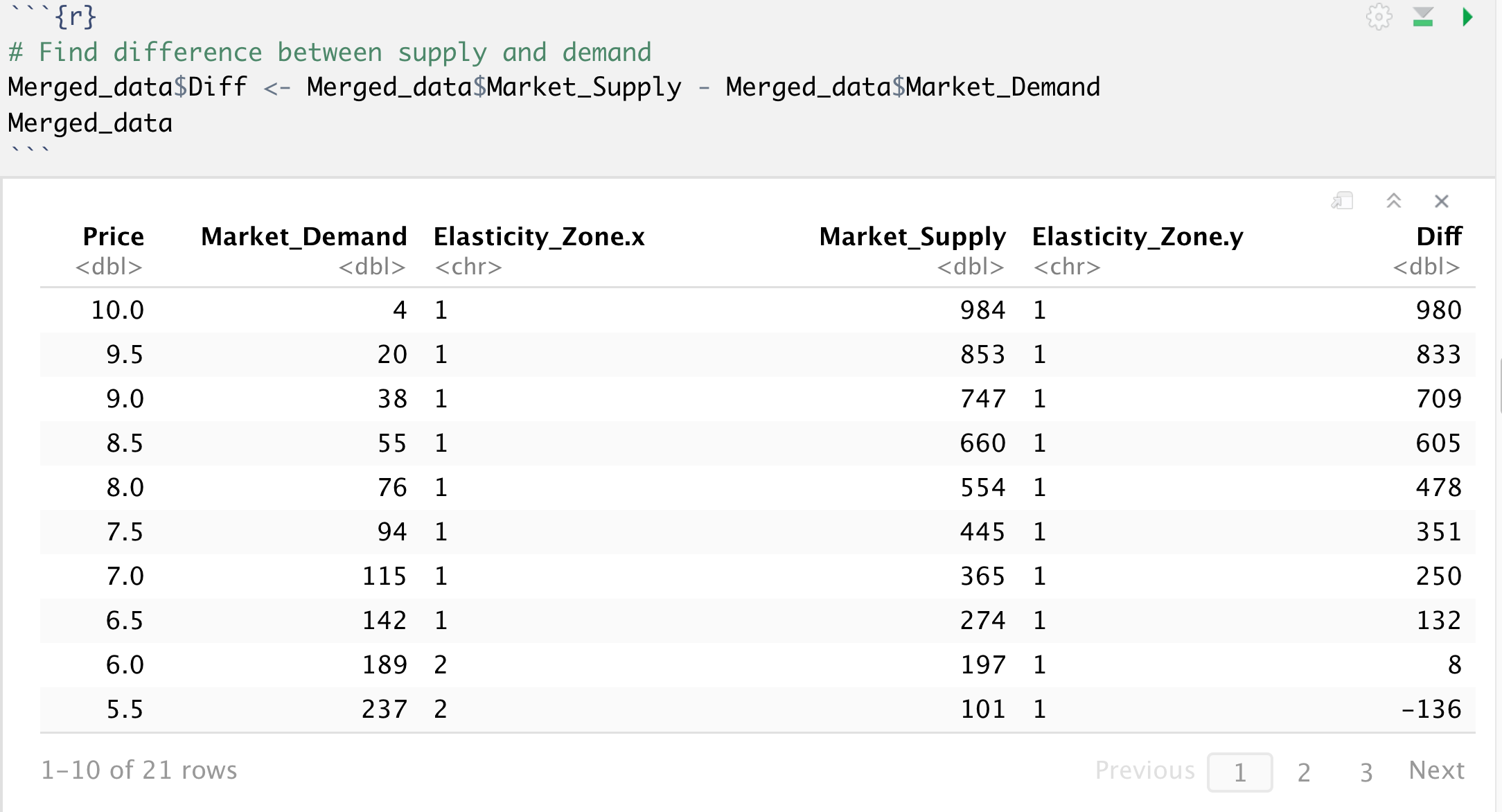Click the Price column header
Screen dimensions: 1502x812
(x=113, y=237)
